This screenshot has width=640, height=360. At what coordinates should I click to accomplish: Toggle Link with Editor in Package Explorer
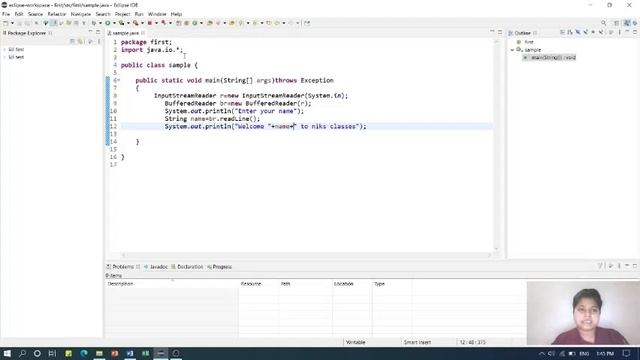click(80, 41)
